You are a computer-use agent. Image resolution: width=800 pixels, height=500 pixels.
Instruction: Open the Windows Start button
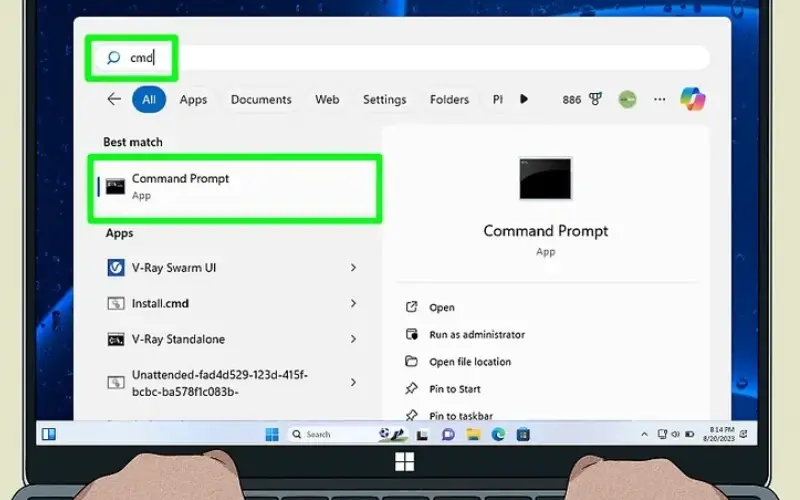272,434
